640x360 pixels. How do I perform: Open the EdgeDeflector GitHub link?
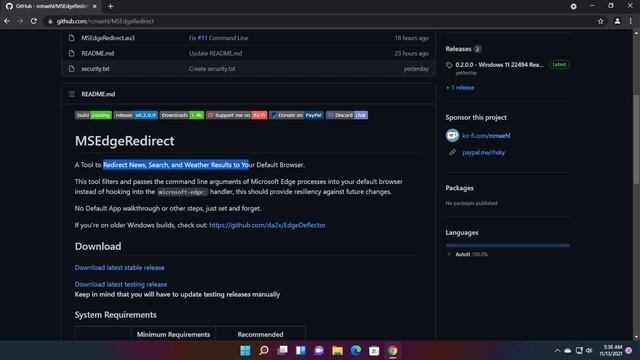click(x=267, y=225)
